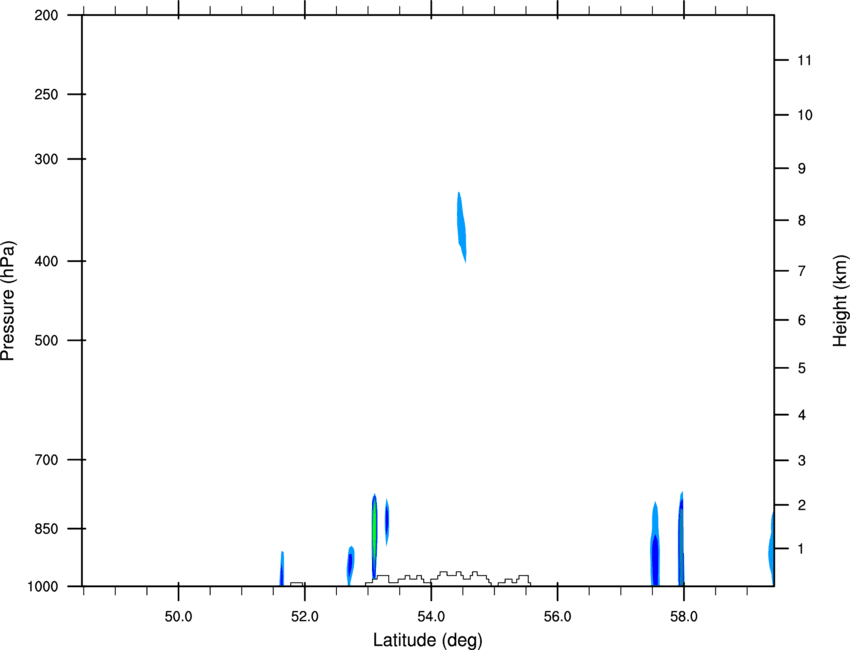Click the Latitude (deg) axis title

(427, 640)
